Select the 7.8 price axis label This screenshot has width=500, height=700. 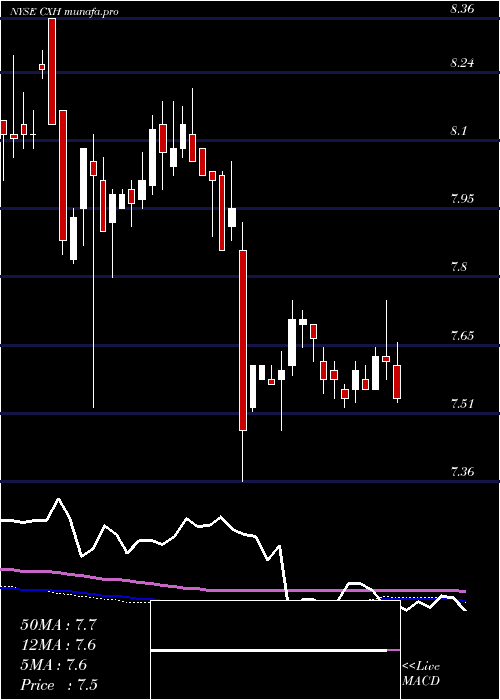(458, 267)
